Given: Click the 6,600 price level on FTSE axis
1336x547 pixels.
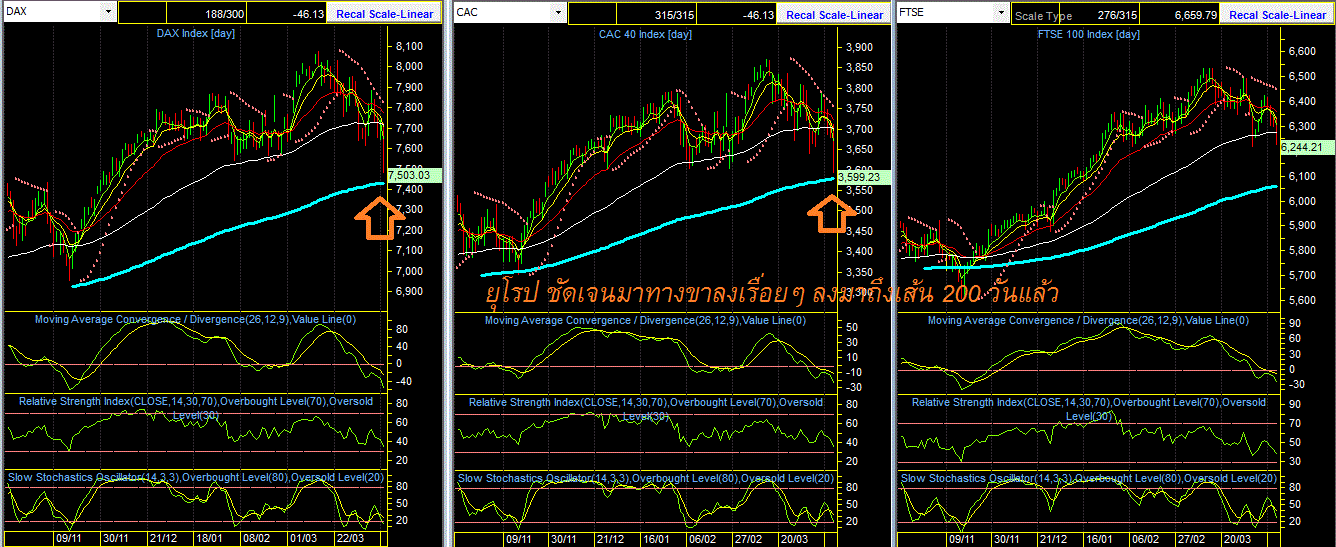Looking at the screenshot, I should click(x=1303, y=51).
